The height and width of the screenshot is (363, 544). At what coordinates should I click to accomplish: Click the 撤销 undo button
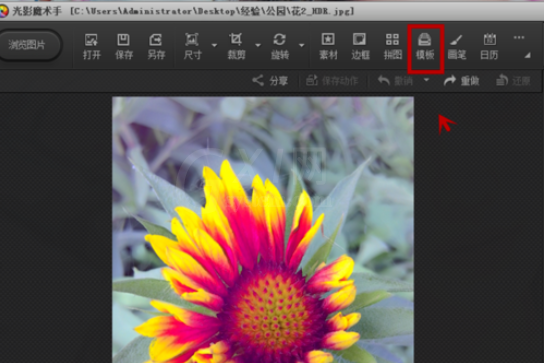click(395, 81)
